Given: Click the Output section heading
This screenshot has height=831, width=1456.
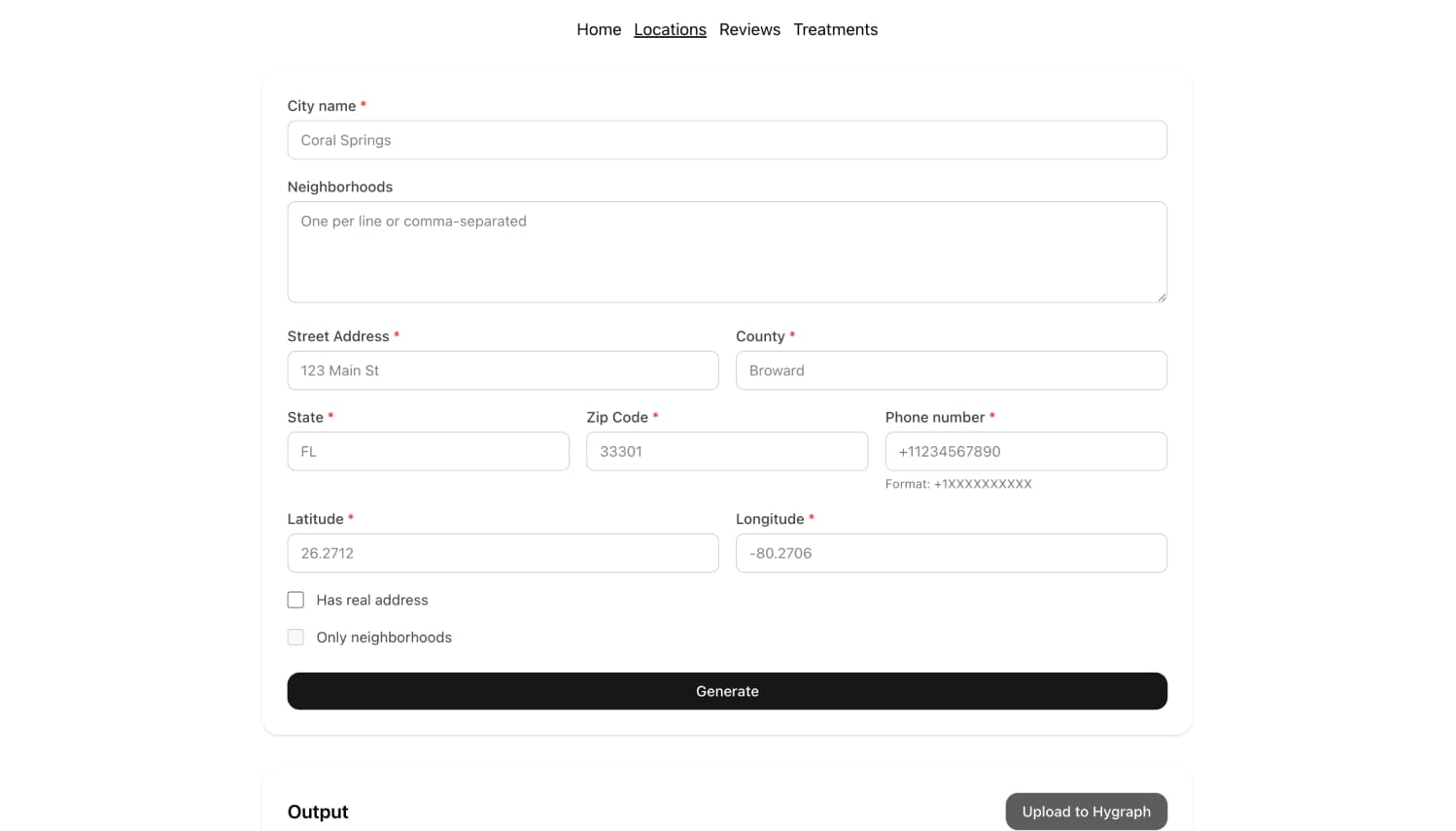Looking at the screenshot, I should (x=318, y=812).
